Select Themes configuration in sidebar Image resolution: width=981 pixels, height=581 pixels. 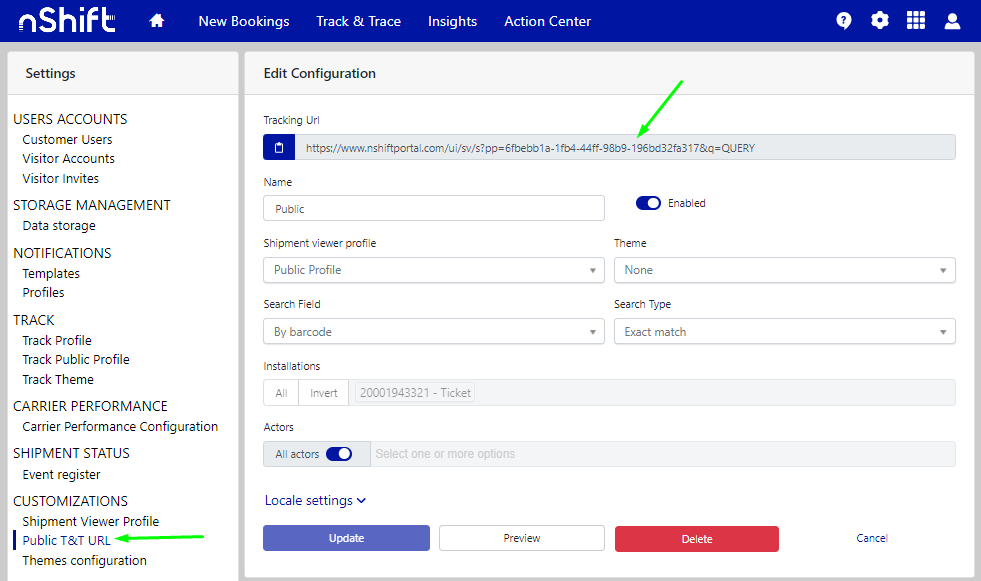point(84,561)
